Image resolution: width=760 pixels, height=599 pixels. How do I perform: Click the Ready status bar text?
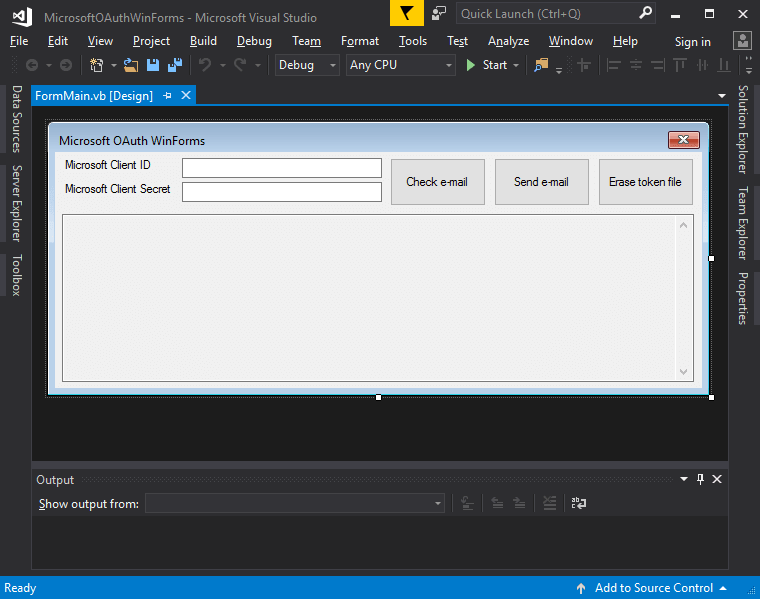pos(20,588)
